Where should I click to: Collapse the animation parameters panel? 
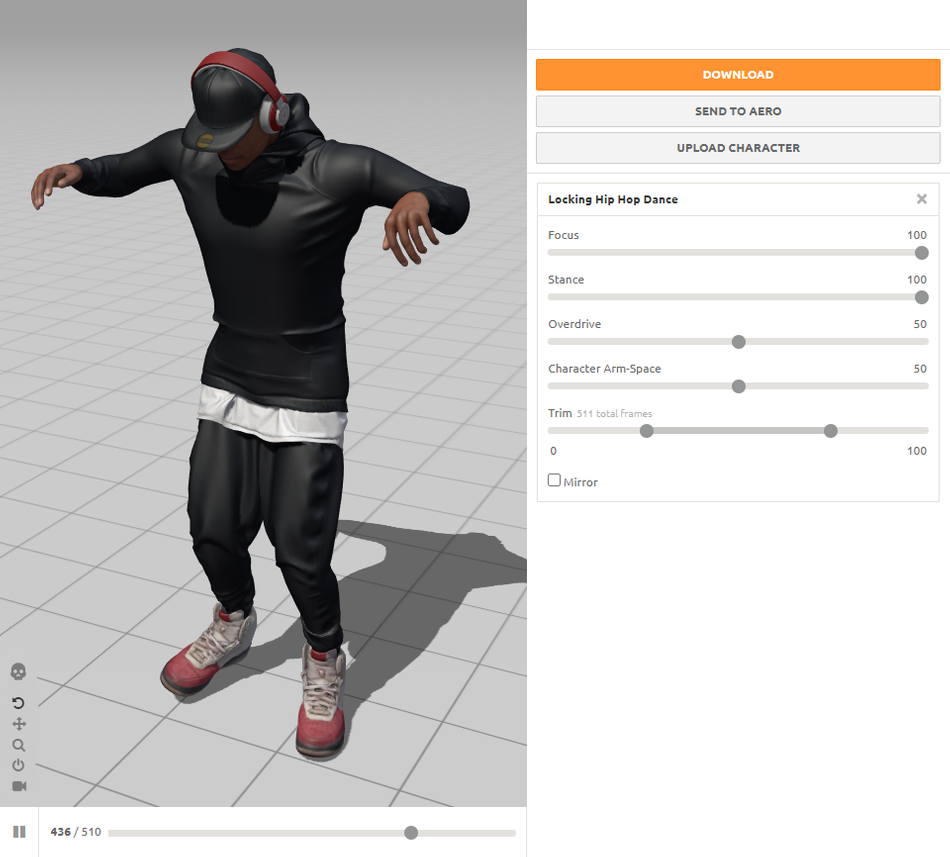click(x=921, y=199)
